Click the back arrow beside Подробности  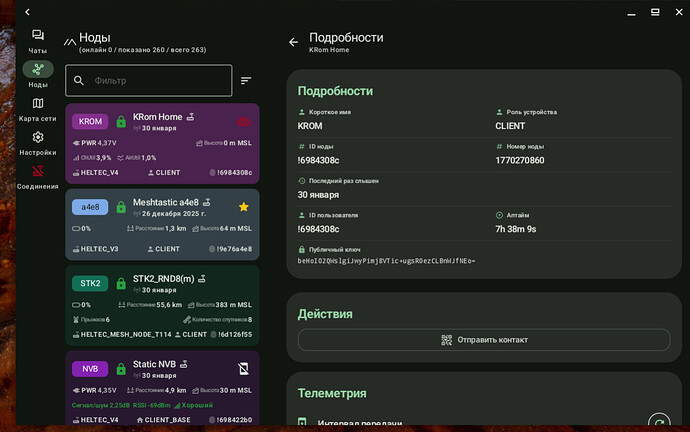coord(293,43)
